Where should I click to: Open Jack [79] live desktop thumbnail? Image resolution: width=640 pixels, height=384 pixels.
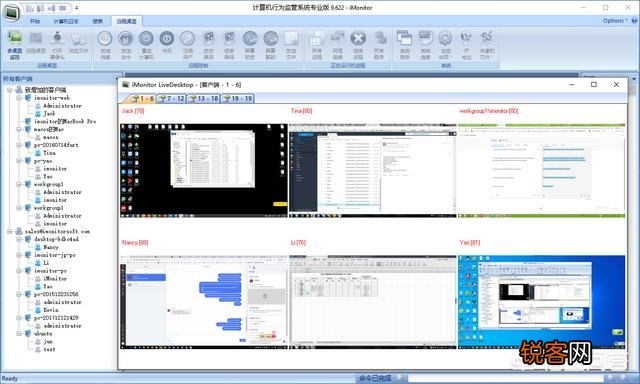click(204, 171)
